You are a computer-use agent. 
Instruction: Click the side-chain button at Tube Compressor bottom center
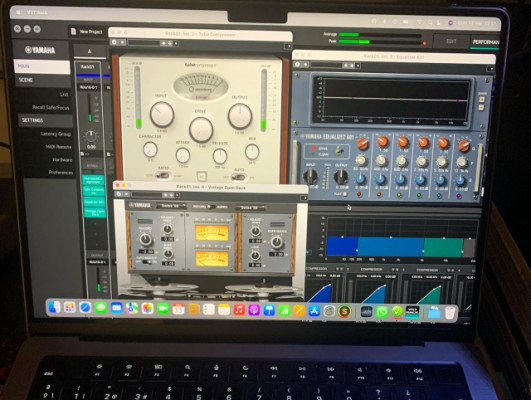click(x=201, y=176)
